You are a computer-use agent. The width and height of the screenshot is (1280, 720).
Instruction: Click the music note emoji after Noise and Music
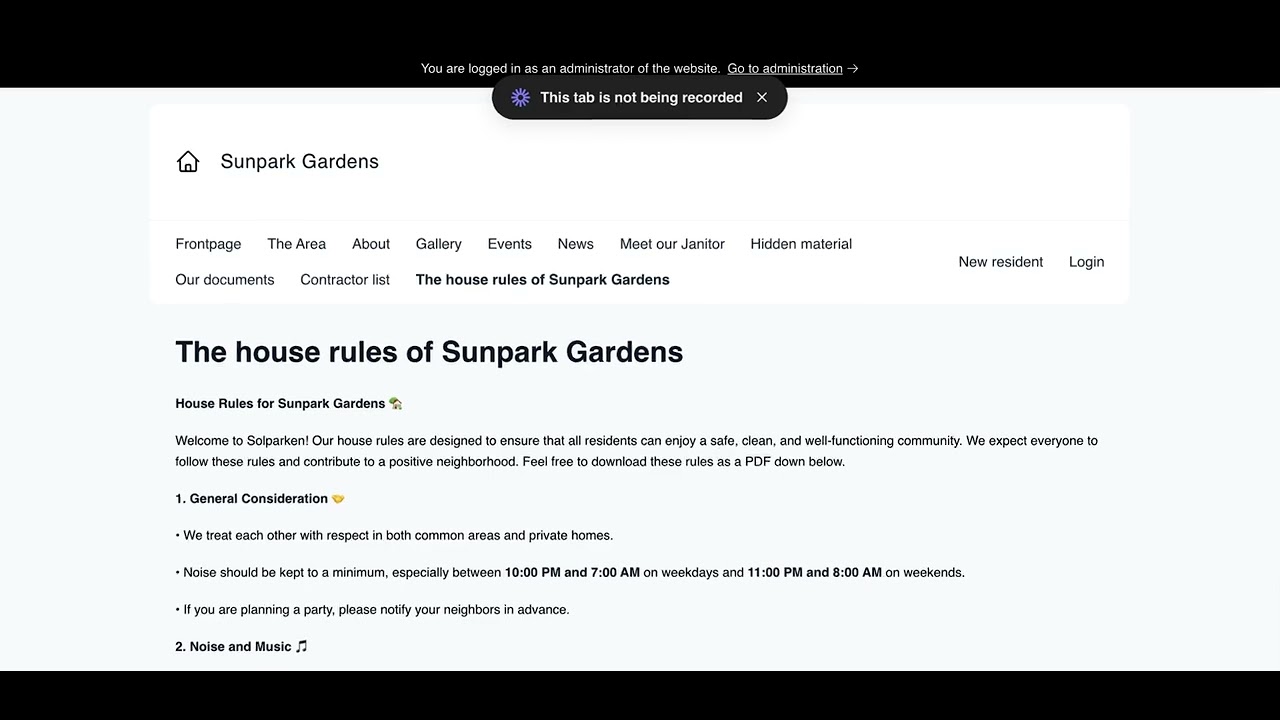coord(302,647)
